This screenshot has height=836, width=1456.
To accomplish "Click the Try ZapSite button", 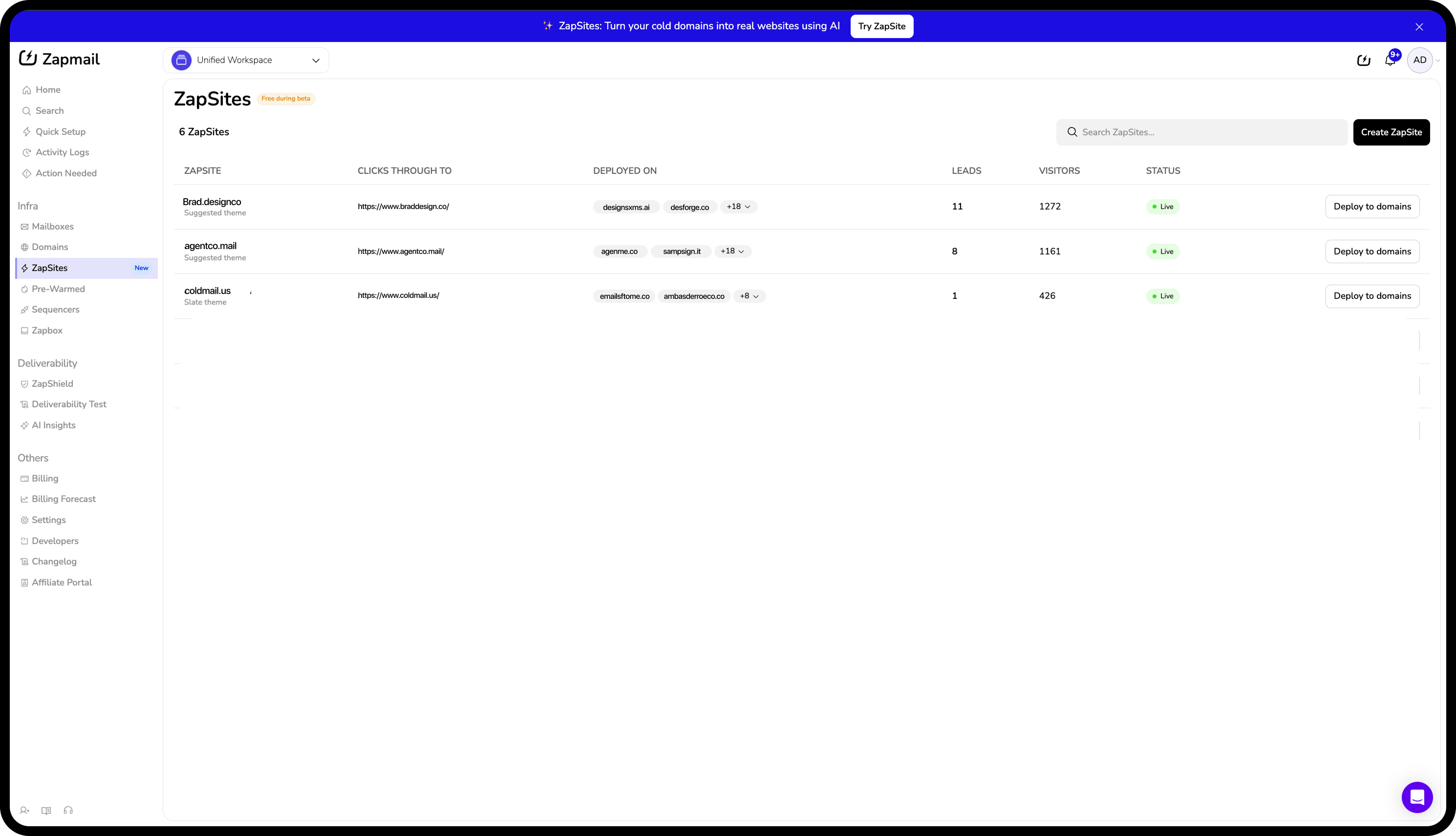I will click(881, 26).
